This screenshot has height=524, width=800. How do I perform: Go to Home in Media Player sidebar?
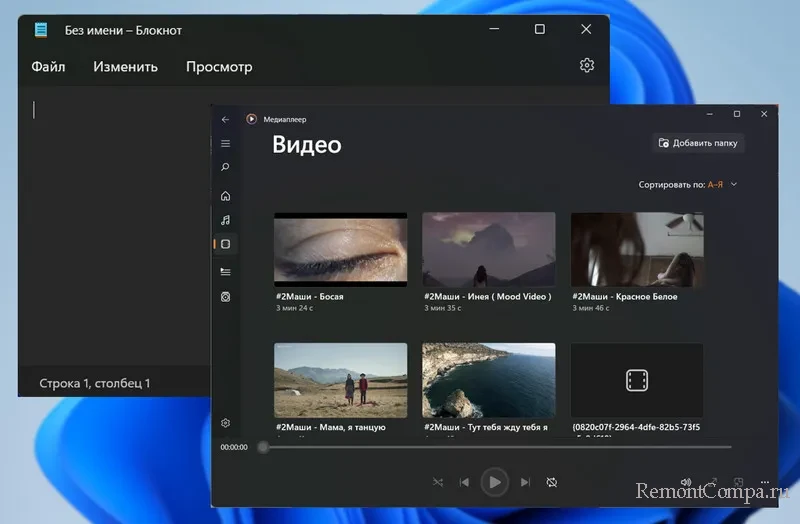click(x=225, y=195)
